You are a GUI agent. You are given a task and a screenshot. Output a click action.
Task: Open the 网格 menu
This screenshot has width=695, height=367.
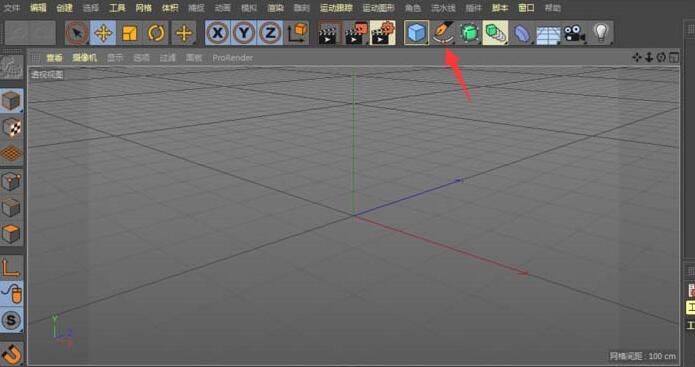tap(144, 8)
